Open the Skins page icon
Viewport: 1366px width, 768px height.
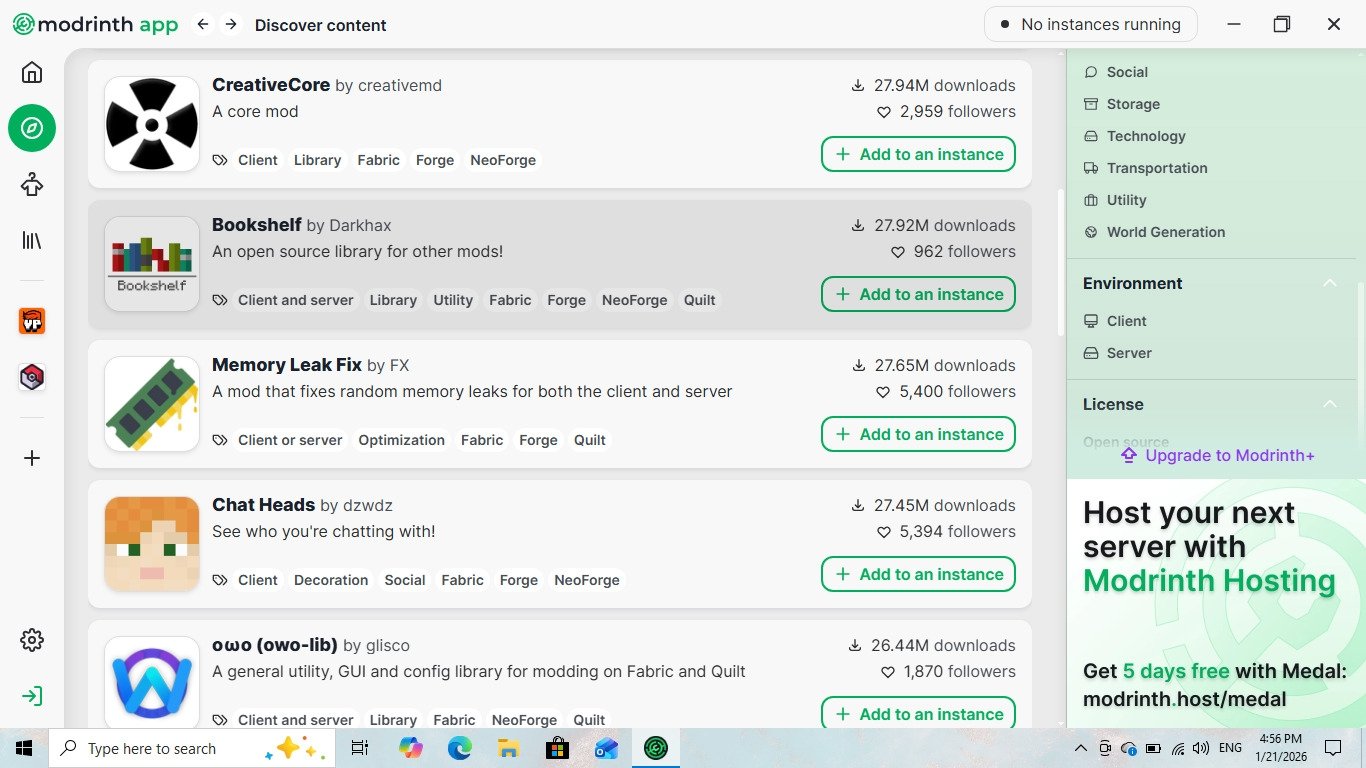tap(32, 184)
